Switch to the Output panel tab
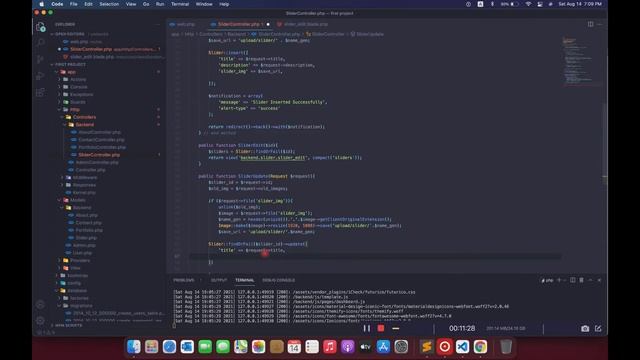Image resolution: width=640 pixels, height=360 pixels. 219,280
